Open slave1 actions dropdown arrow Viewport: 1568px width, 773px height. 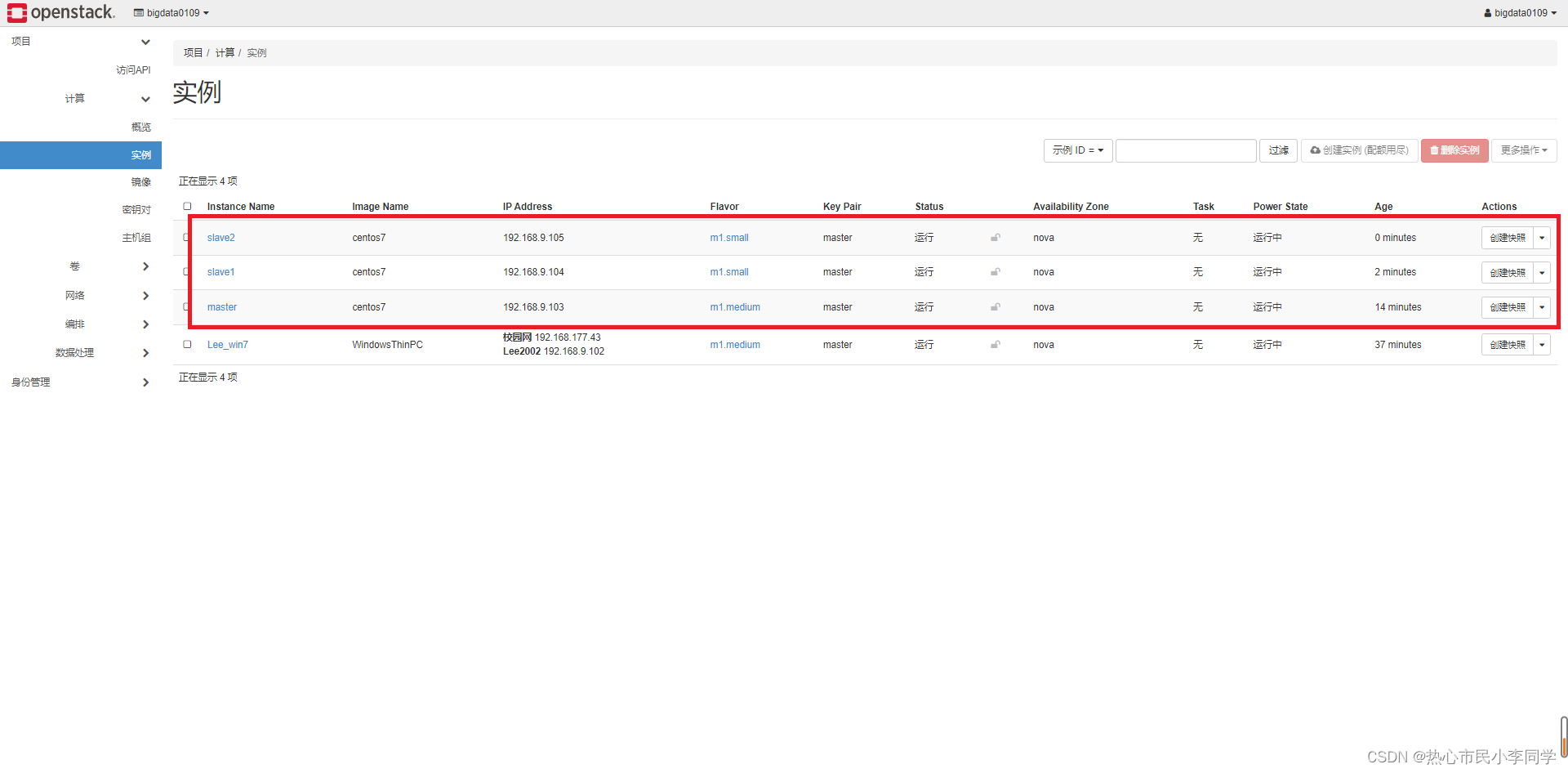(x=1542, y=272)
